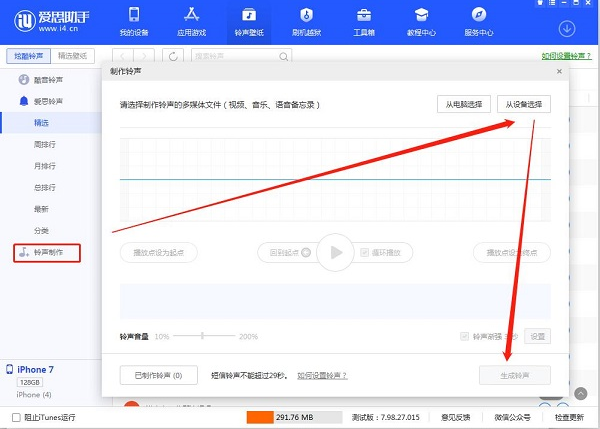This screenshot has height=429, width=600.
Task: Select 最新 newest list
Action: click(x=41, y=209)
